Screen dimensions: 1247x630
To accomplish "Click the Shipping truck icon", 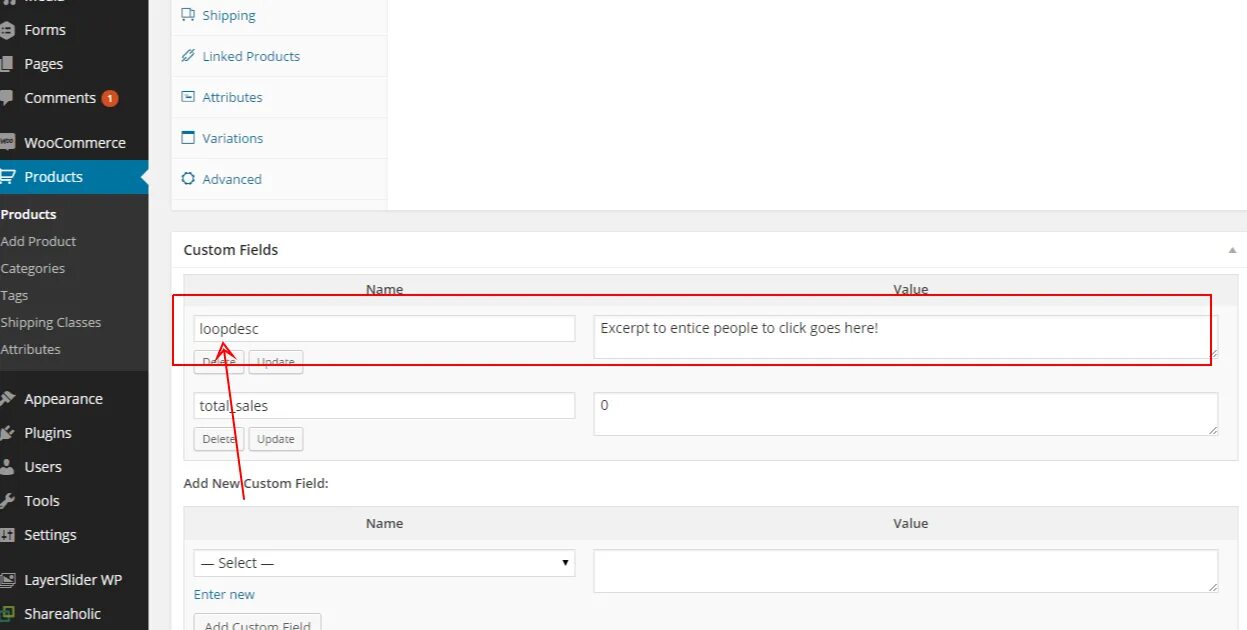I will pos(188,15).
